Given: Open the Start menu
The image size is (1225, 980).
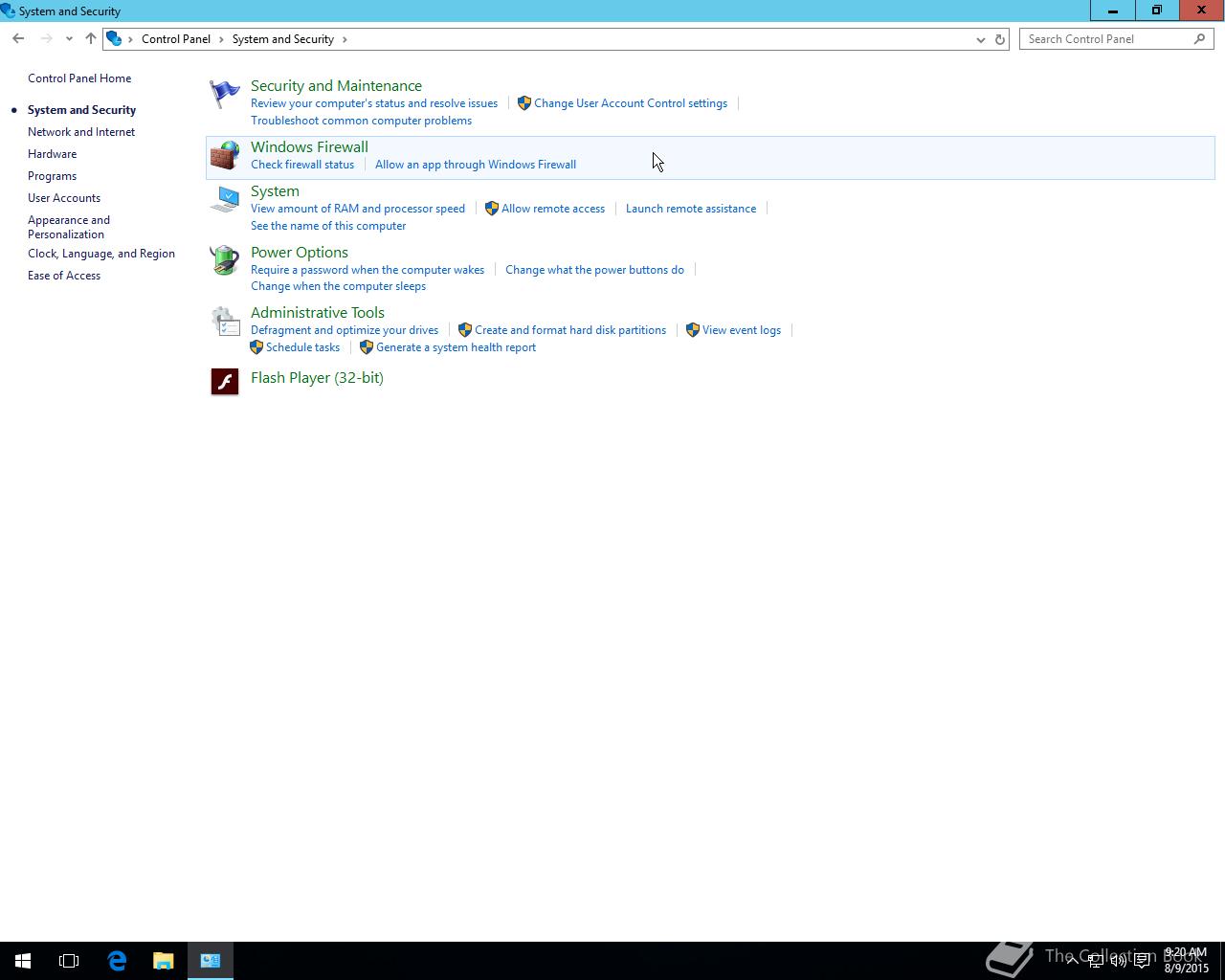Looking at the screenshot, I should pos(23,961).
